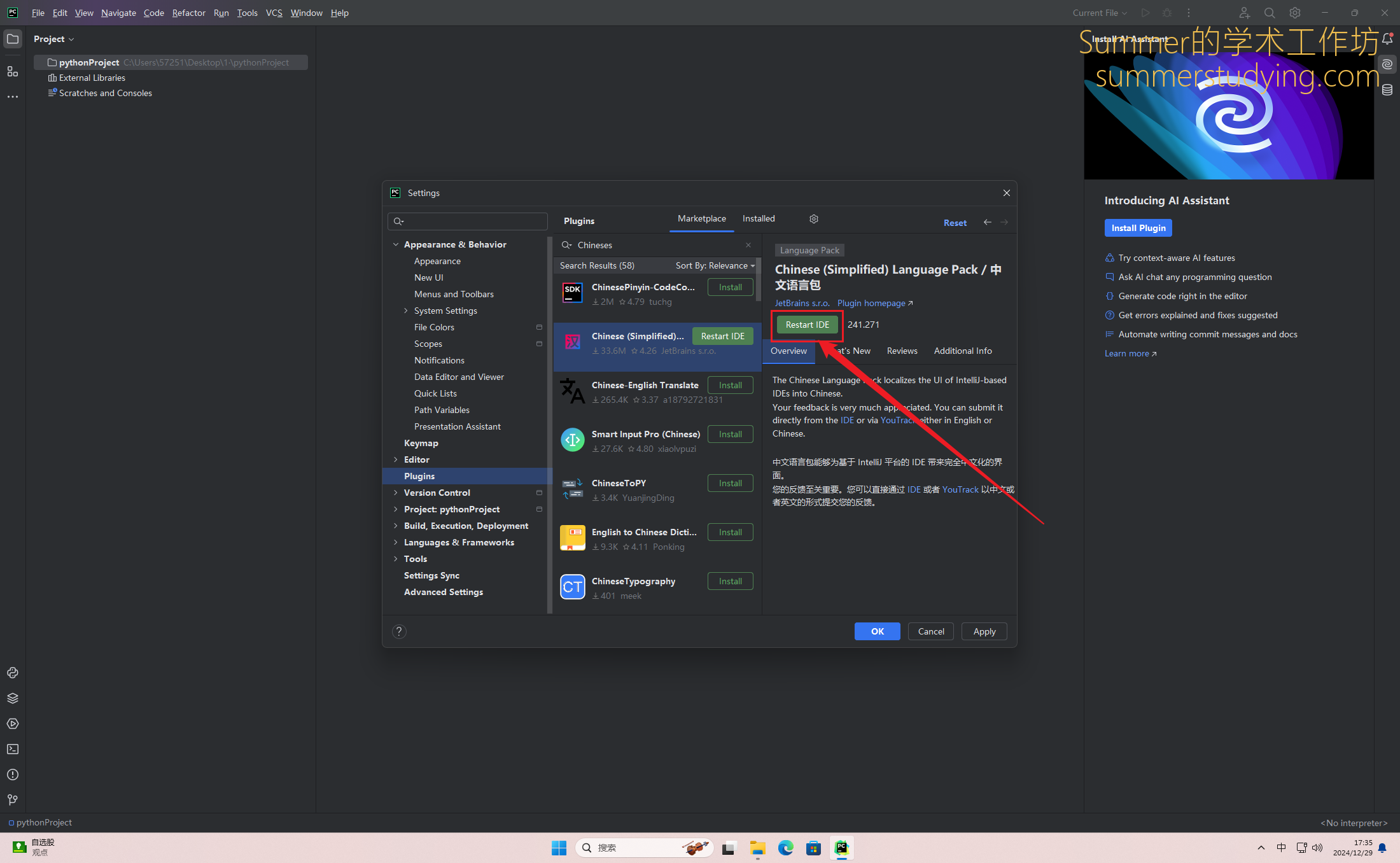Click Reset link in Plugins header
Viewport: 1400px width, 863px height.
coord(955,223)
